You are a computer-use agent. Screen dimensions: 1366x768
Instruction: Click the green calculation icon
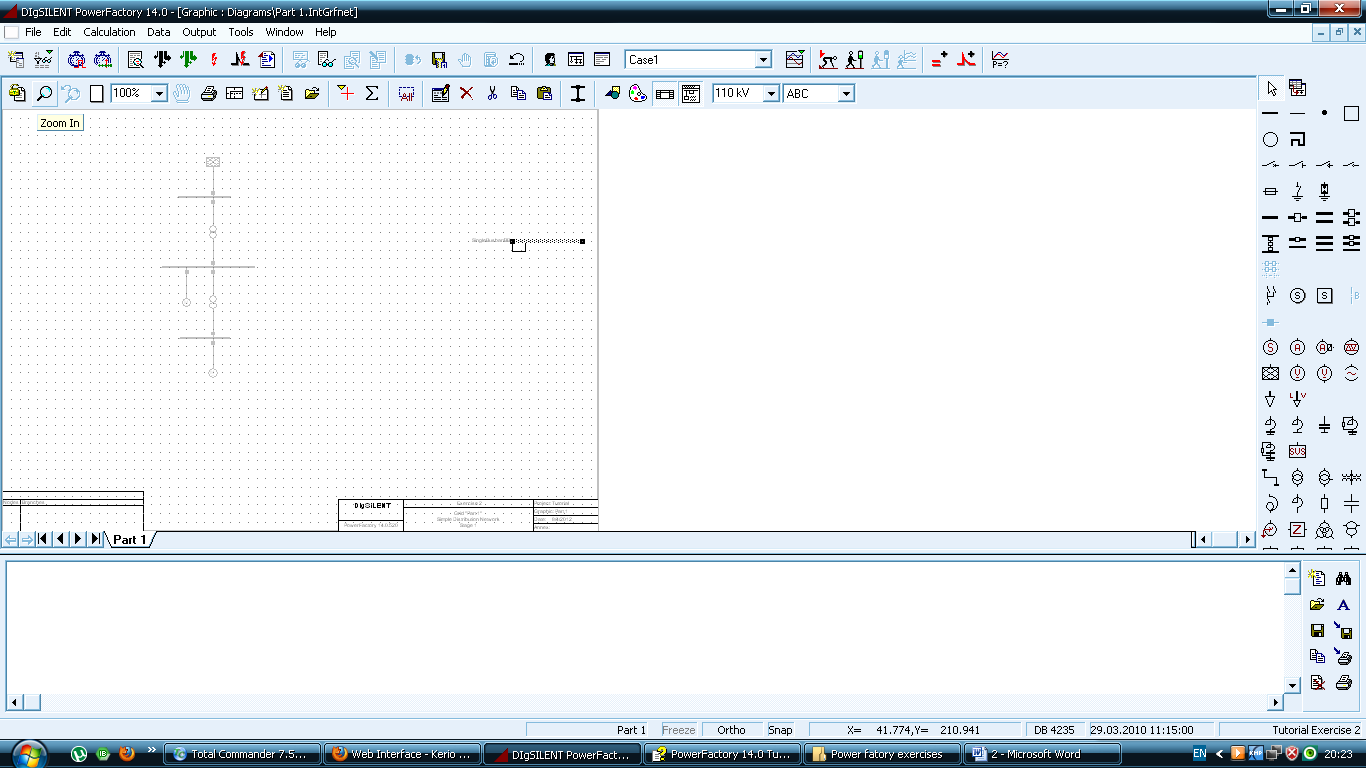pos(188,60)
